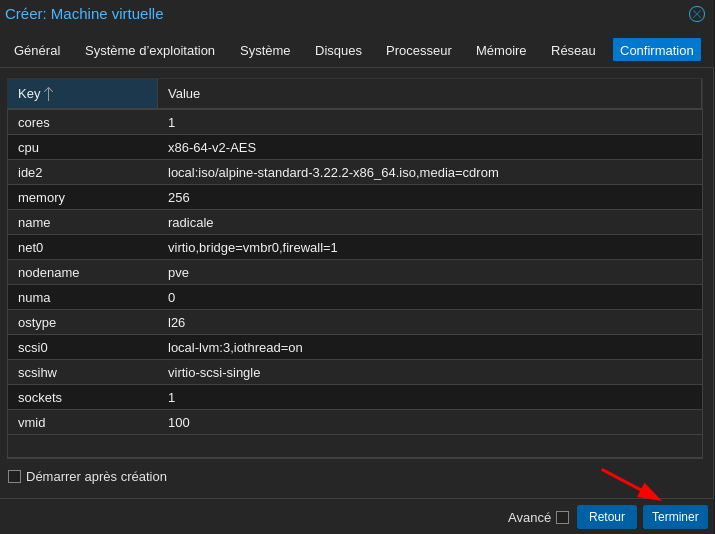
Task: Go back with the Retour button
Action: 606,517
